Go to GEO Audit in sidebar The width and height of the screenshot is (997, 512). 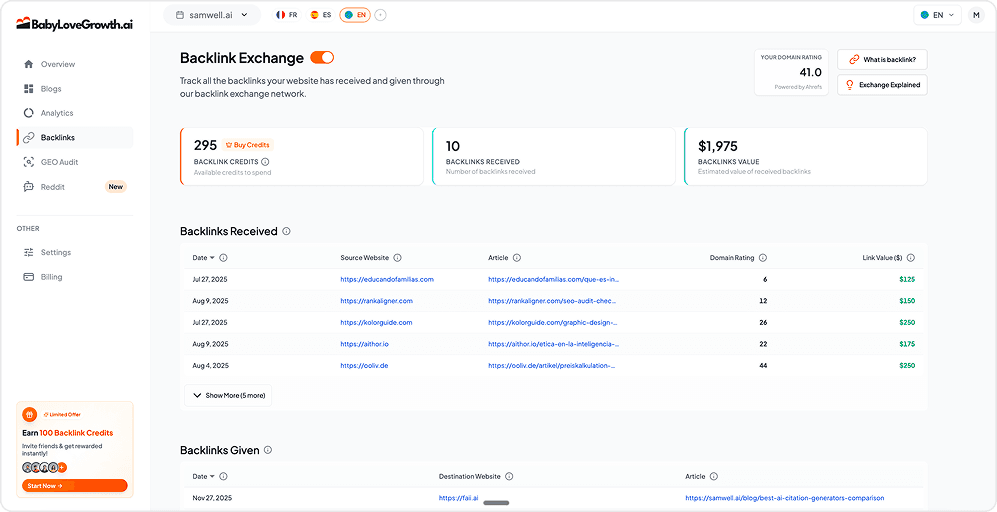coord(59,162)
